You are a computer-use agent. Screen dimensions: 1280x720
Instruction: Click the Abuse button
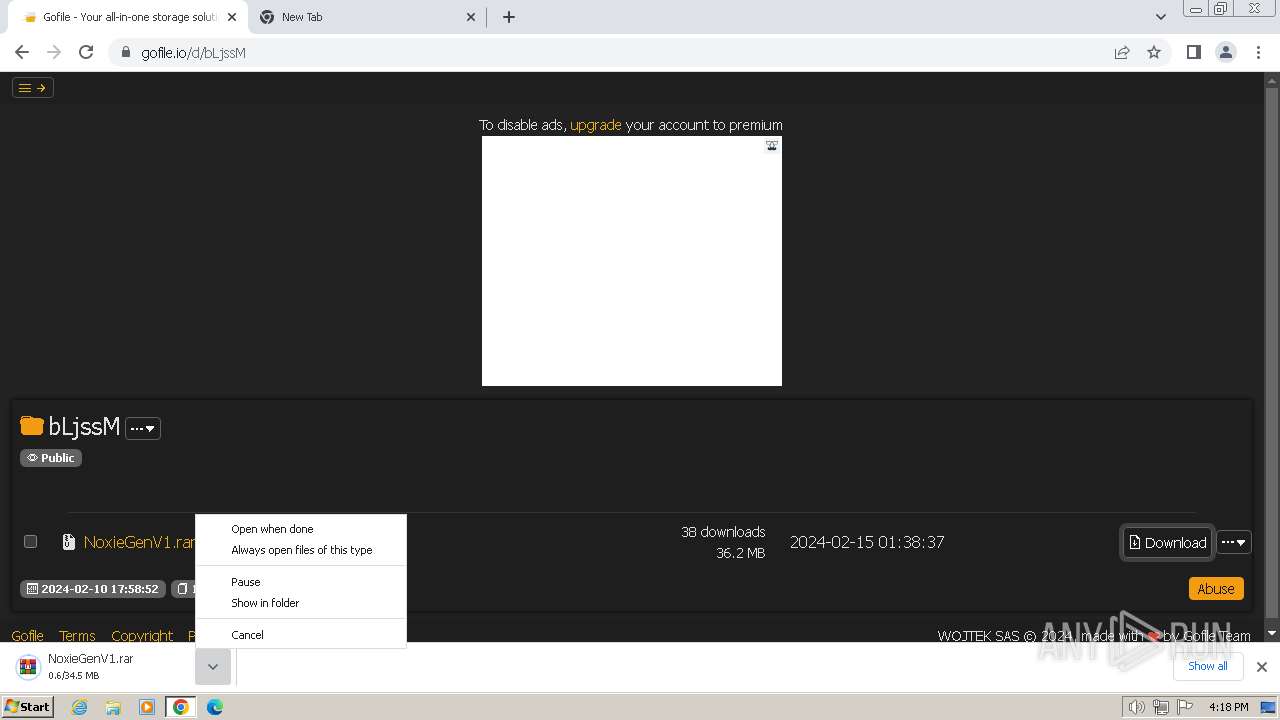point(1216,589)
